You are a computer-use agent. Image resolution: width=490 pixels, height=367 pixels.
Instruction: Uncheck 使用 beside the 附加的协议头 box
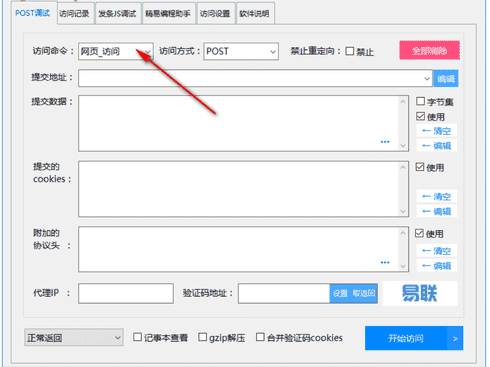point(419,233)
